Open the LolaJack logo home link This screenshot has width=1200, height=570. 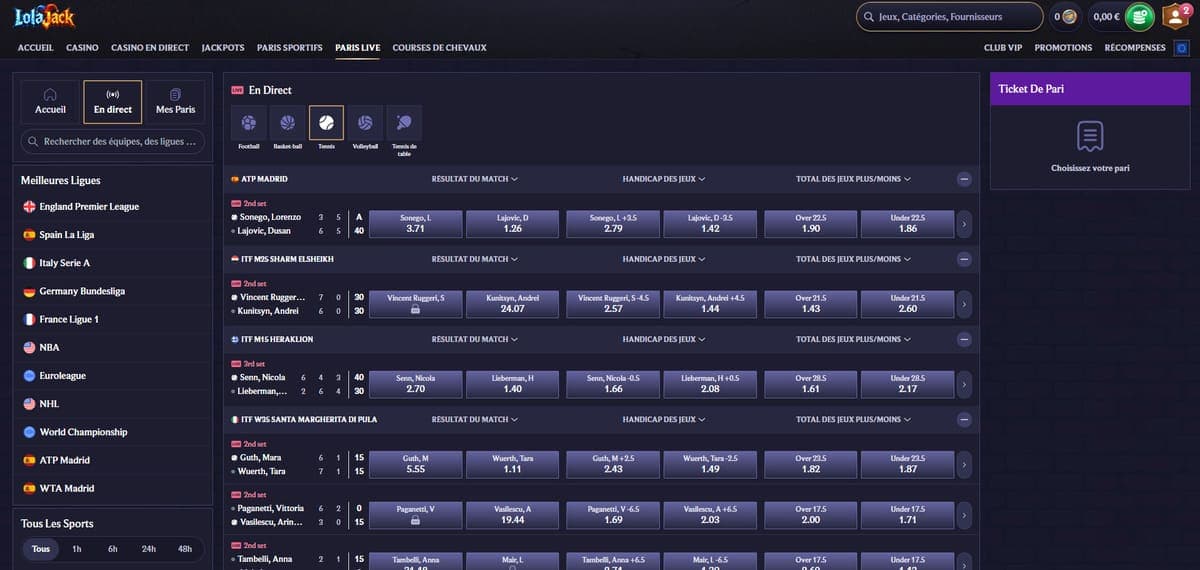(44, 17)
